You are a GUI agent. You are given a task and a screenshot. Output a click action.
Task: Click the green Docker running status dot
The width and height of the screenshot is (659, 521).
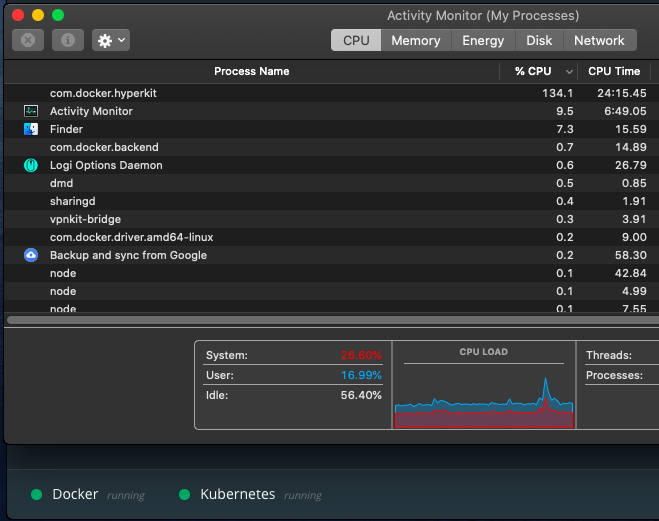tap(37, 495)
